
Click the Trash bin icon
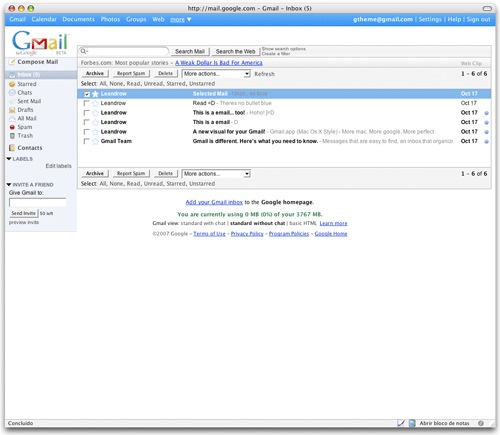tap(12, 136)
